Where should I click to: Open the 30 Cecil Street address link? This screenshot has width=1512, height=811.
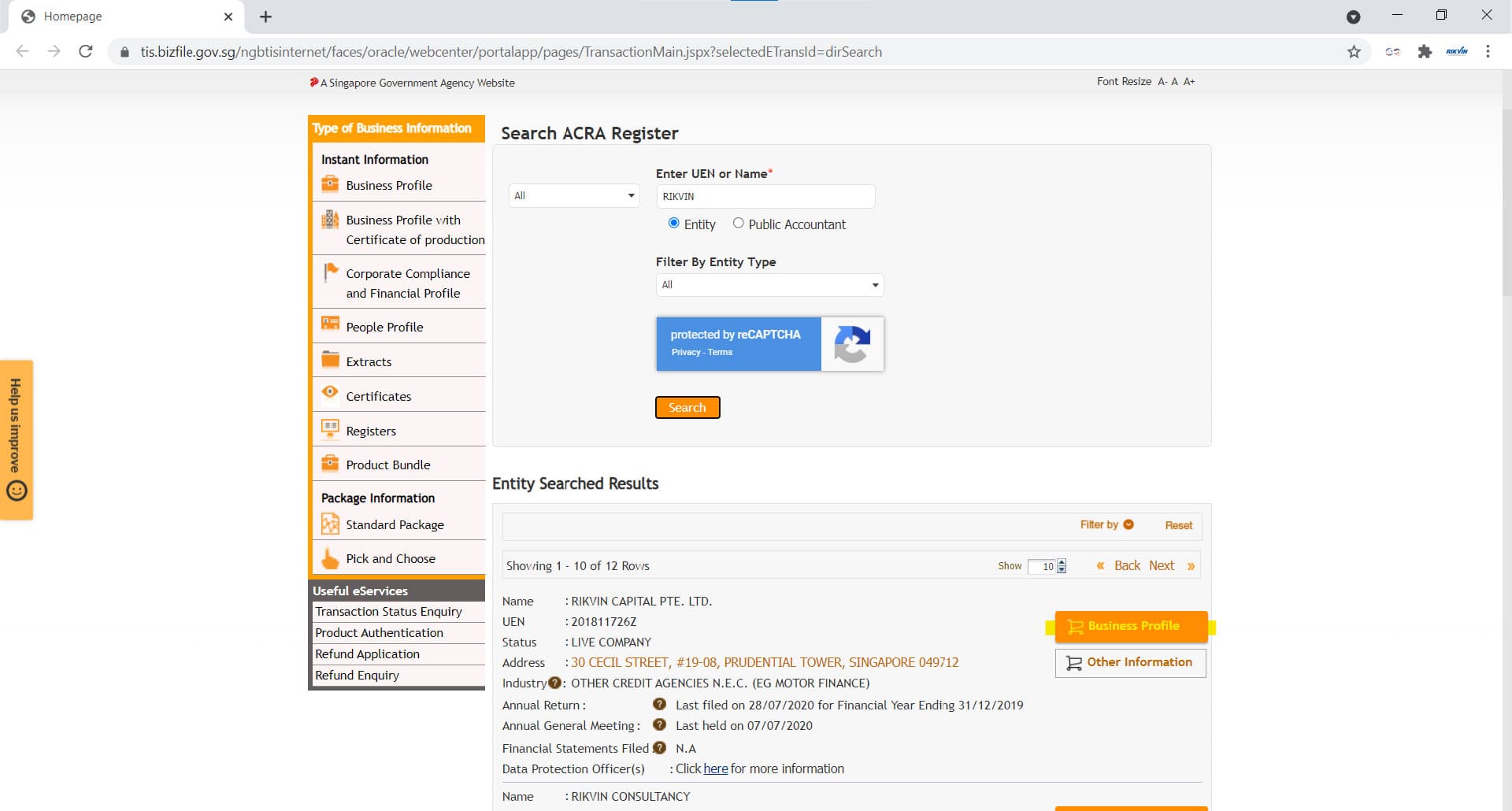tap(765, 662)
